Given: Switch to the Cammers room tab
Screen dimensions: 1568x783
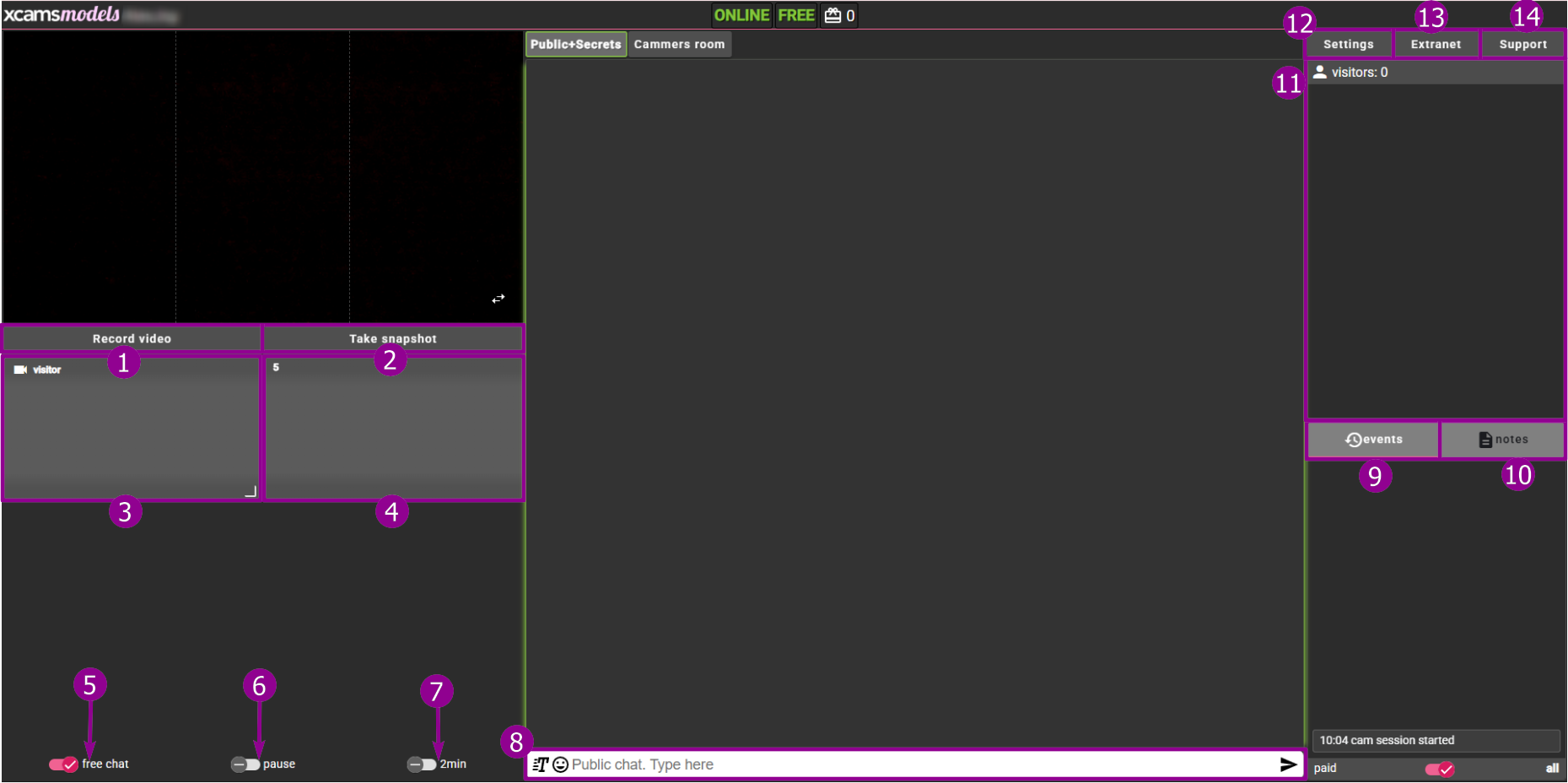Looking at the screenshot, I should click(679, 45).
